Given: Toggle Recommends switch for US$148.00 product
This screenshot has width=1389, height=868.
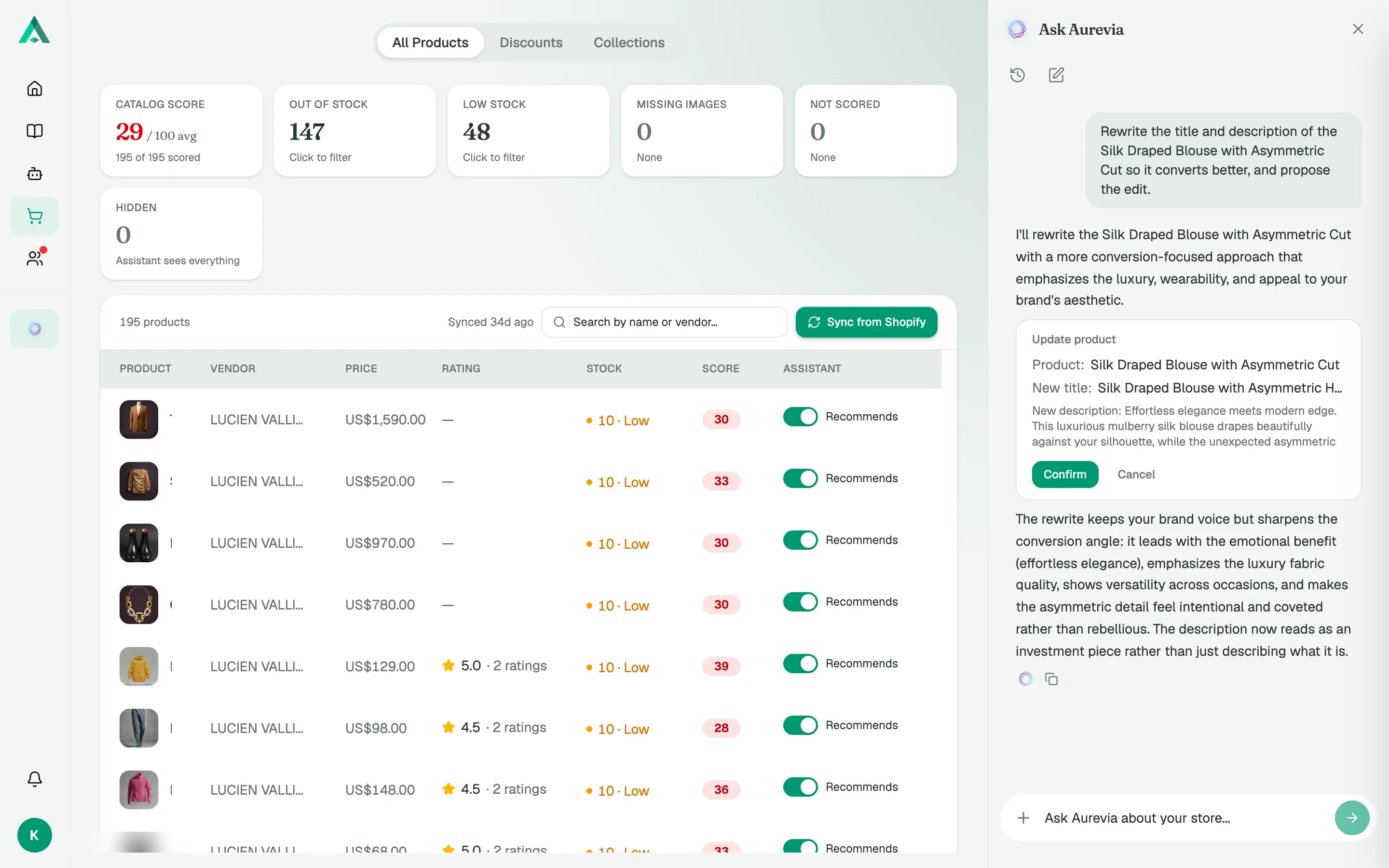Looking at the screenshot, I should tap(800, 787).
